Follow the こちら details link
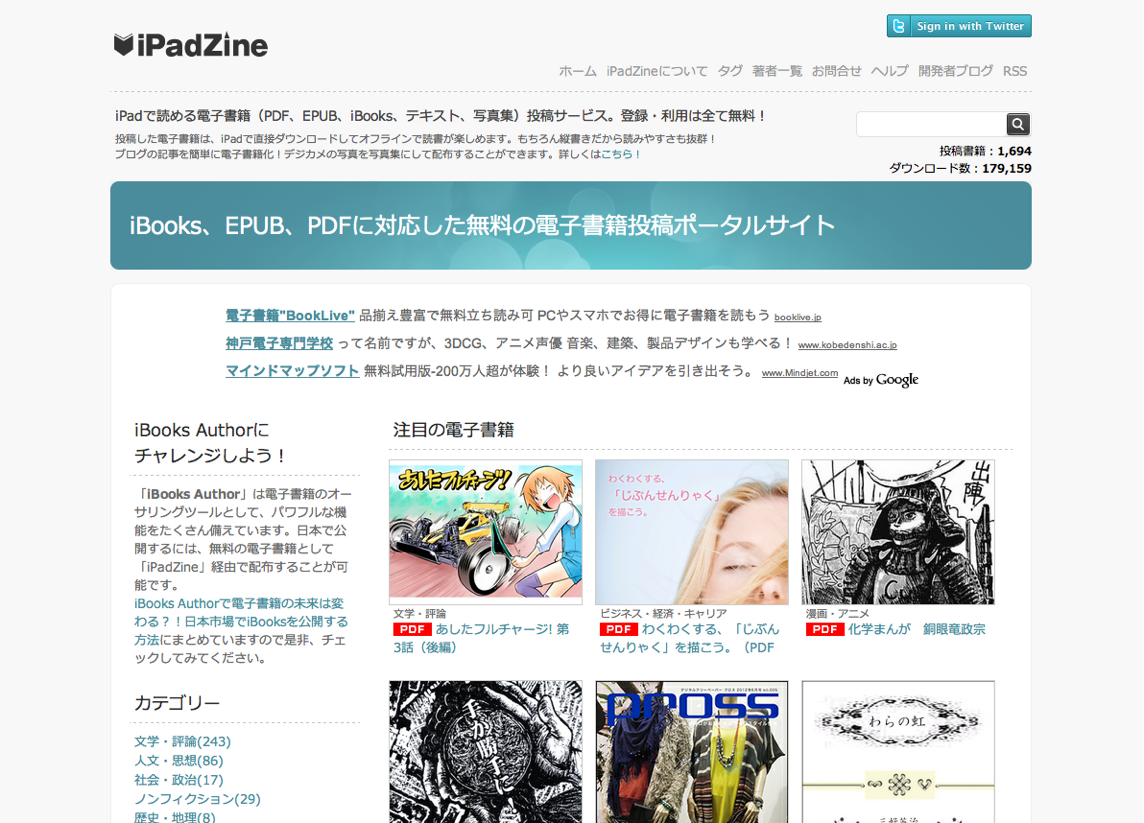 coord(617,154)
